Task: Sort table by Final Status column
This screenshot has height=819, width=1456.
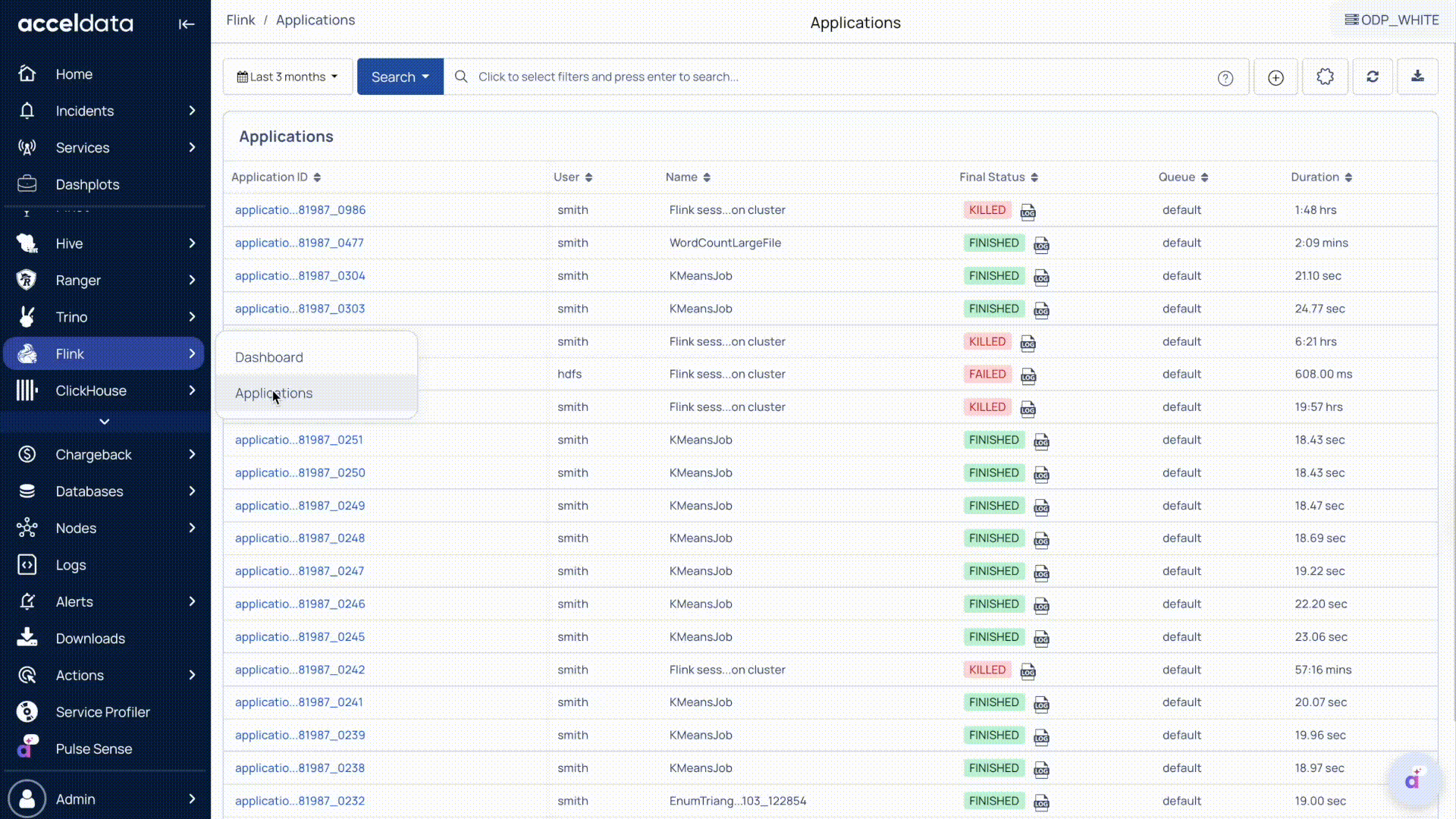Action: point(1034,177)
